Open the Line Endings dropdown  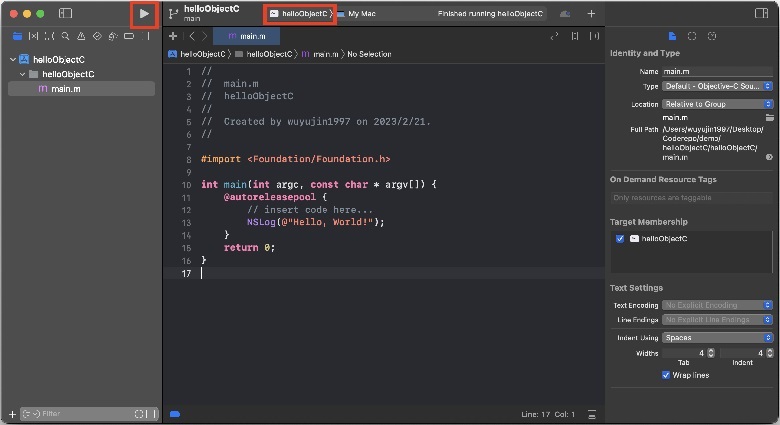click(717, 319)
